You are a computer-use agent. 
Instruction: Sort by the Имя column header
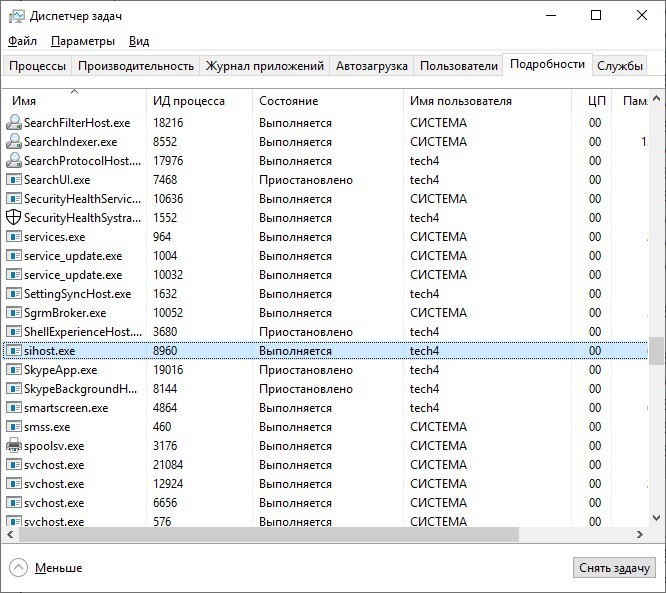74,101
